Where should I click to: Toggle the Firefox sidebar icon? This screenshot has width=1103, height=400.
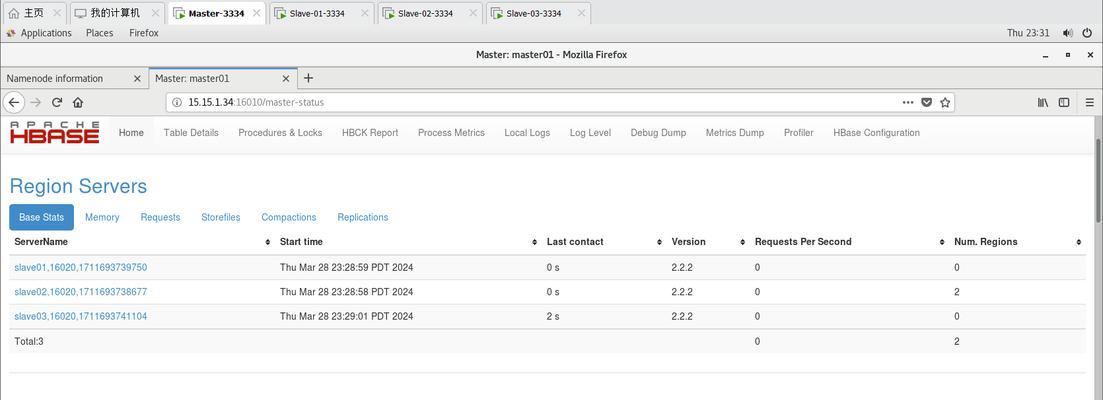[1064, 103]
